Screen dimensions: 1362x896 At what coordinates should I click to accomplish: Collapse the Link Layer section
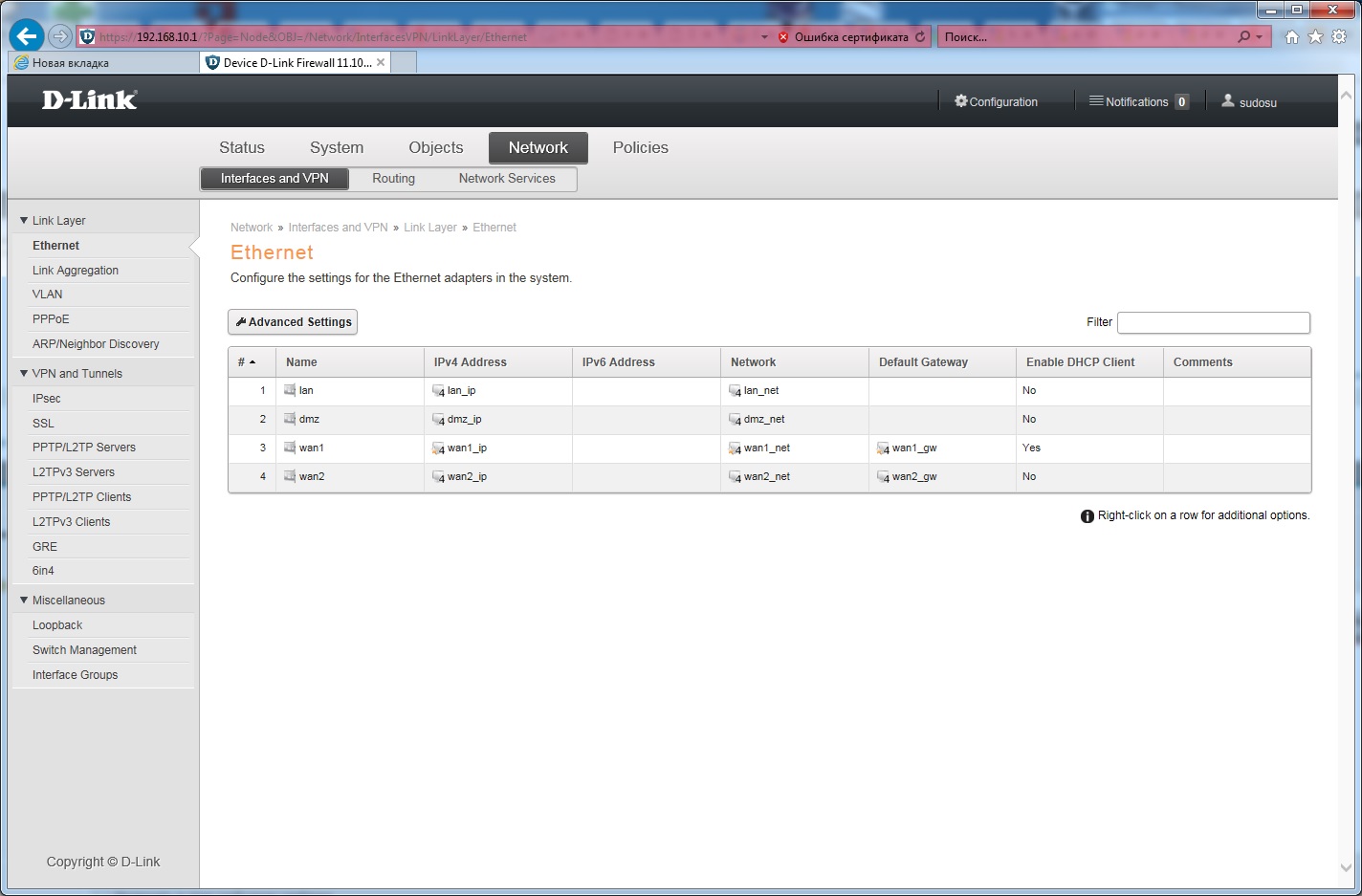coord(24,220)
